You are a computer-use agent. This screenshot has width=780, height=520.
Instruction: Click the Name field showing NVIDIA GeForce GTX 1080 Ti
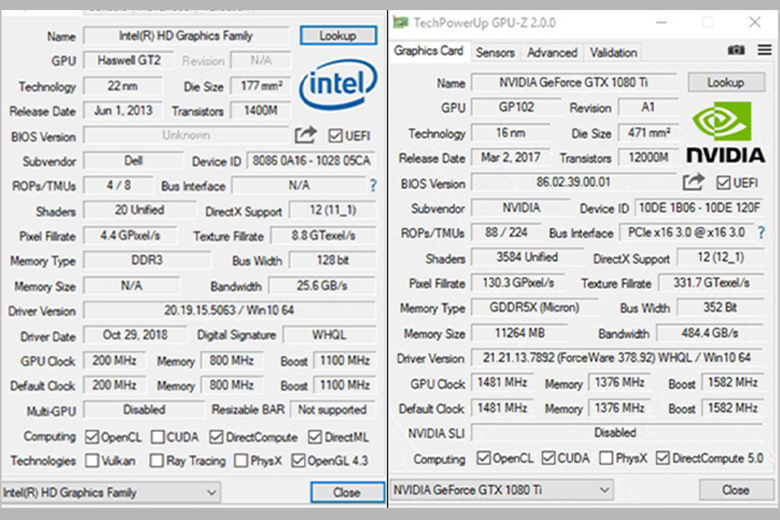574,83
